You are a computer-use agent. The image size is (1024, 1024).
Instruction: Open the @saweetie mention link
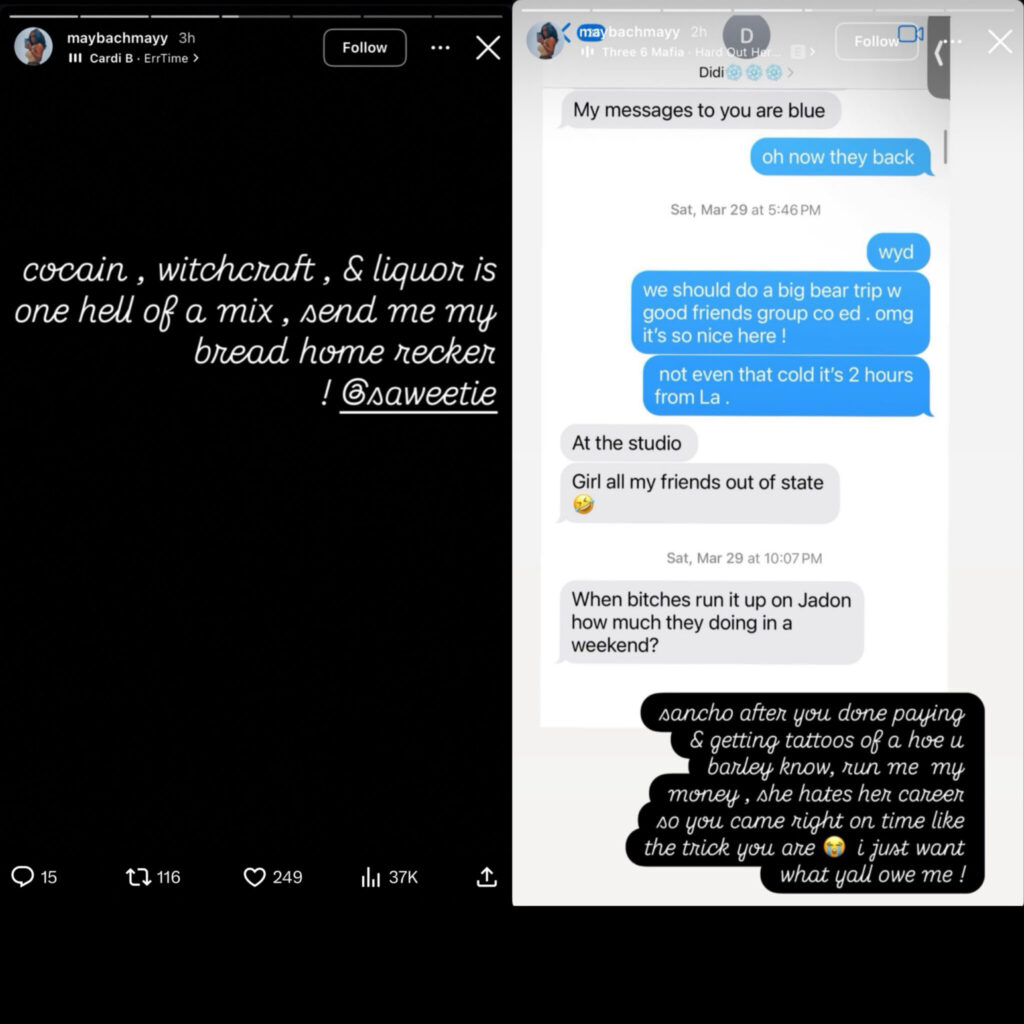pos(418,394)
